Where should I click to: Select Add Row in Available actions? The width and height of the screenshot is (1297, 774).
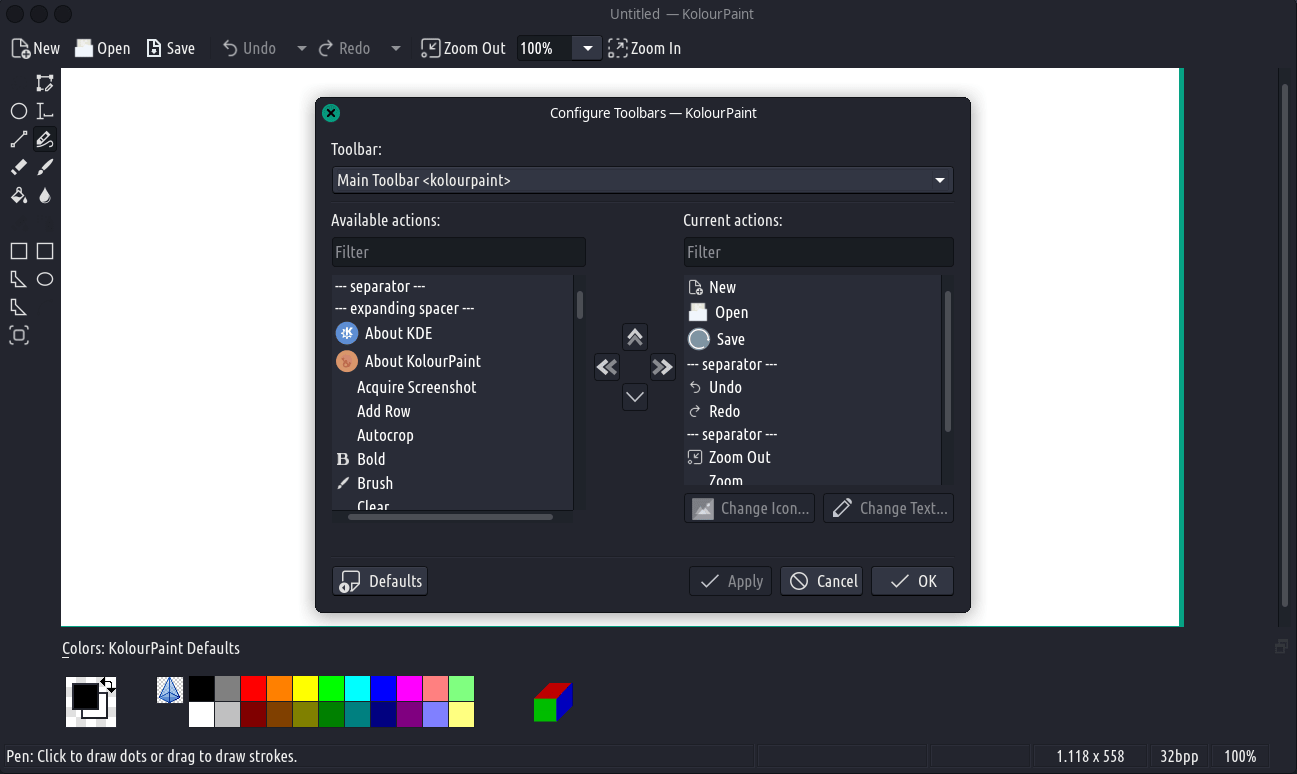pos(452,411)
